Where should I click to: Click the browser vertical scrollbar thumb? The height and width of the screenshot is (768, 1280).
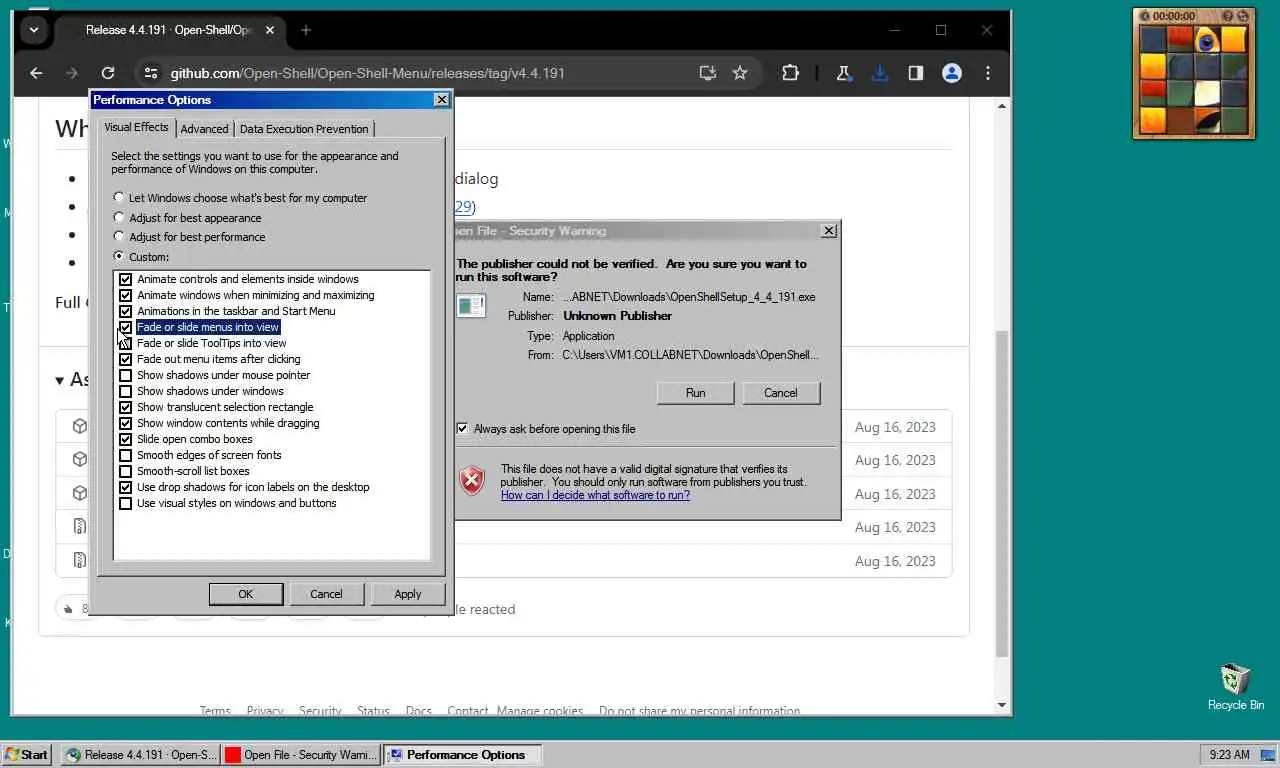(x=1002, y=493)
